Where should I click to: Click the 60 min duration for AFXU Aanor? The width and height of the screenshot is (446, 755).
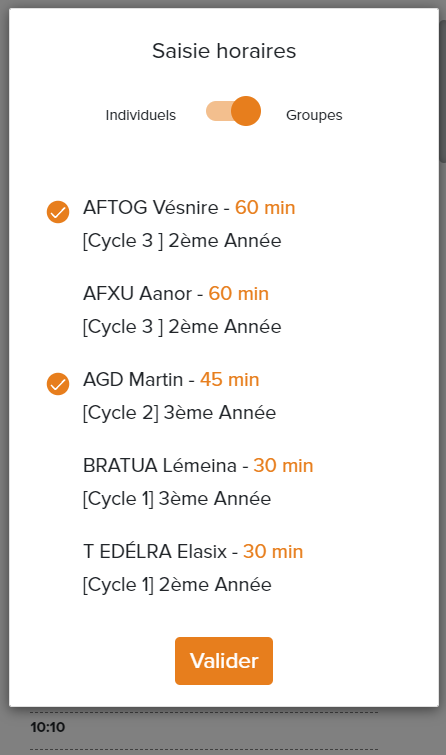pyautogui.click(x=238, y=293)
